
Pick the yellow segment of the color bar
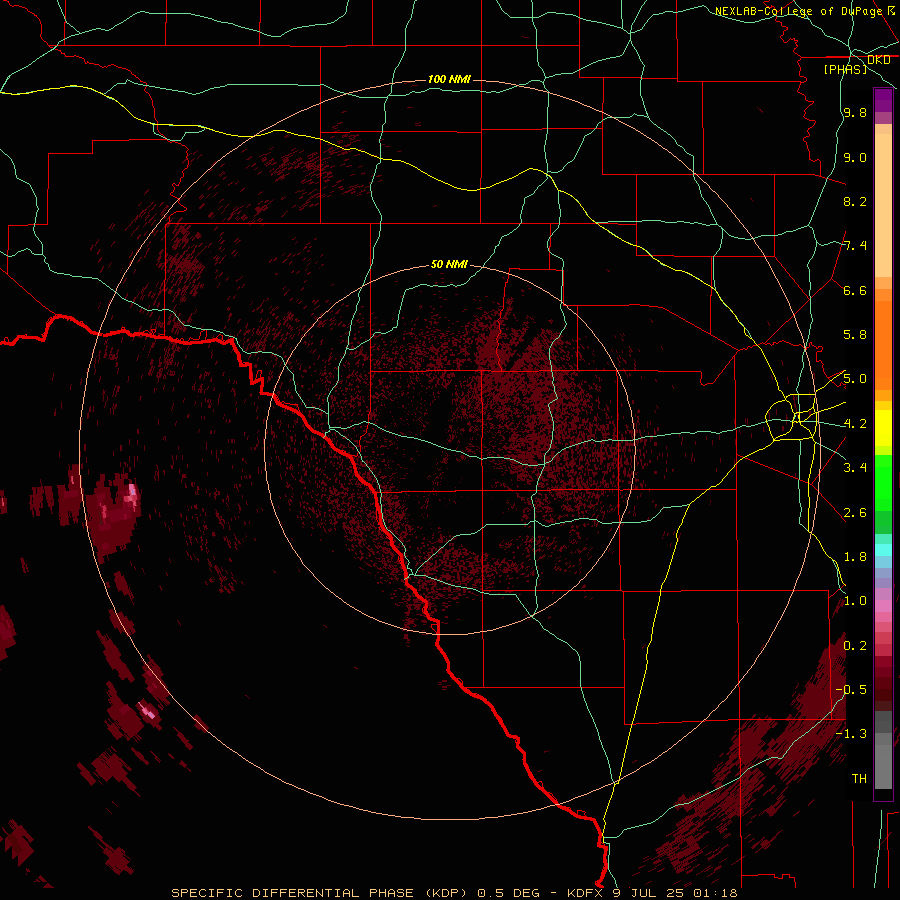pyautogui.click(x=883, y=428)
